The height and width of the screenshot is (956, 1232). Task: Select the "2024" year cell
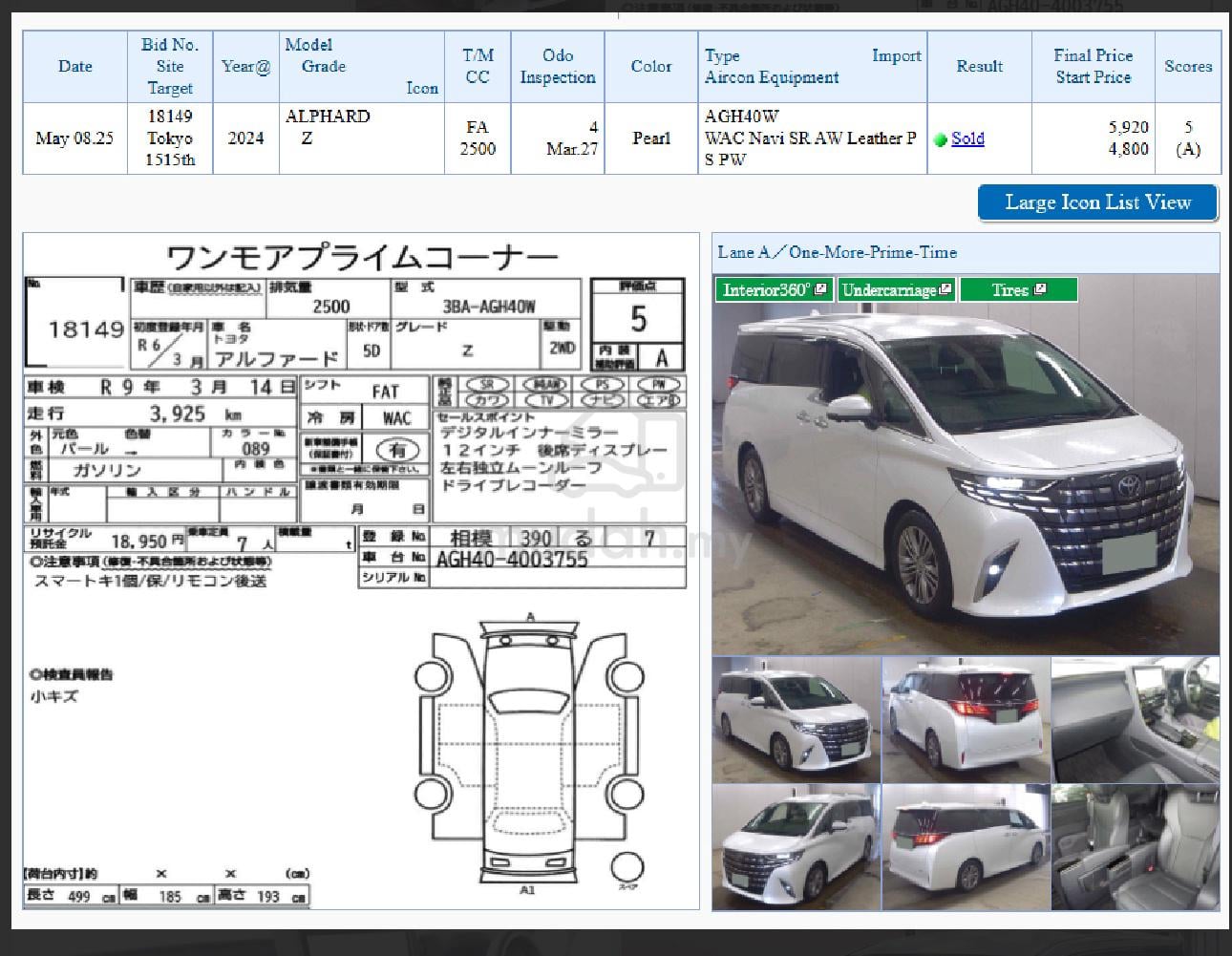click(245, 138)
